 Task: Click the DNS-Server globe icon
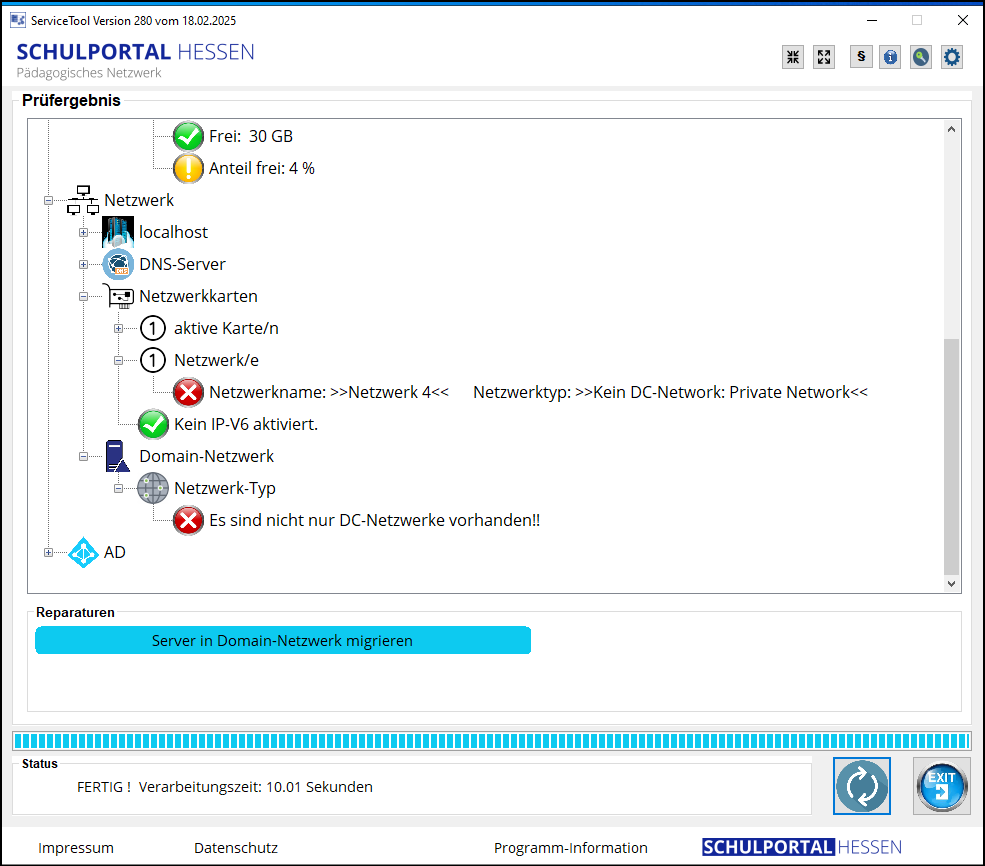118,264
